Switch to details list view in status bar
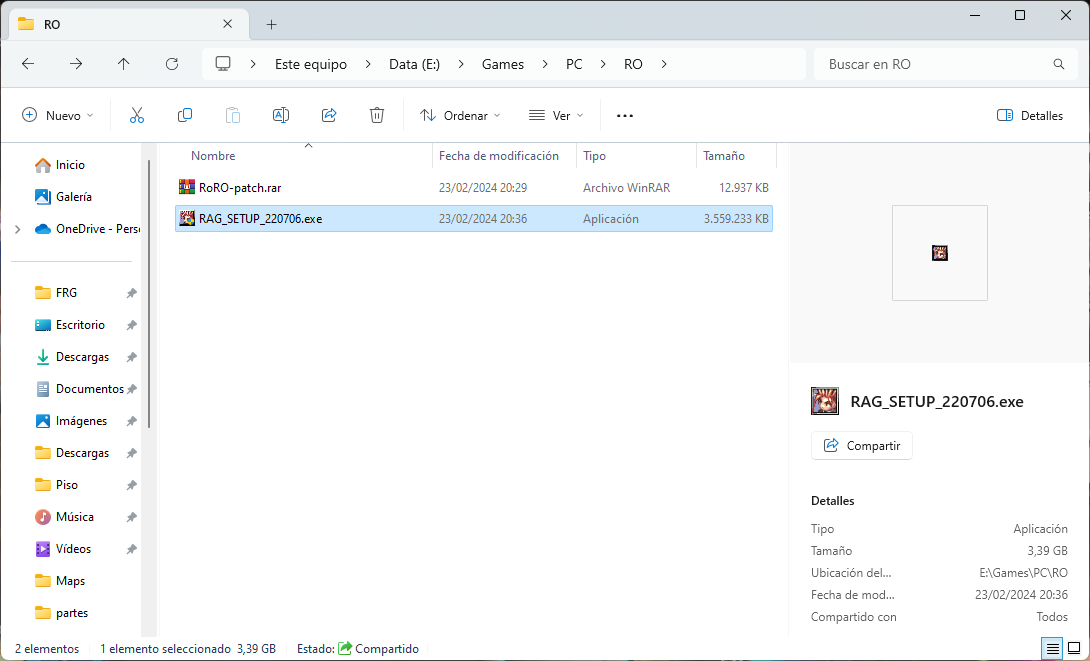The image size is (1090, 661). (1052, 649)
